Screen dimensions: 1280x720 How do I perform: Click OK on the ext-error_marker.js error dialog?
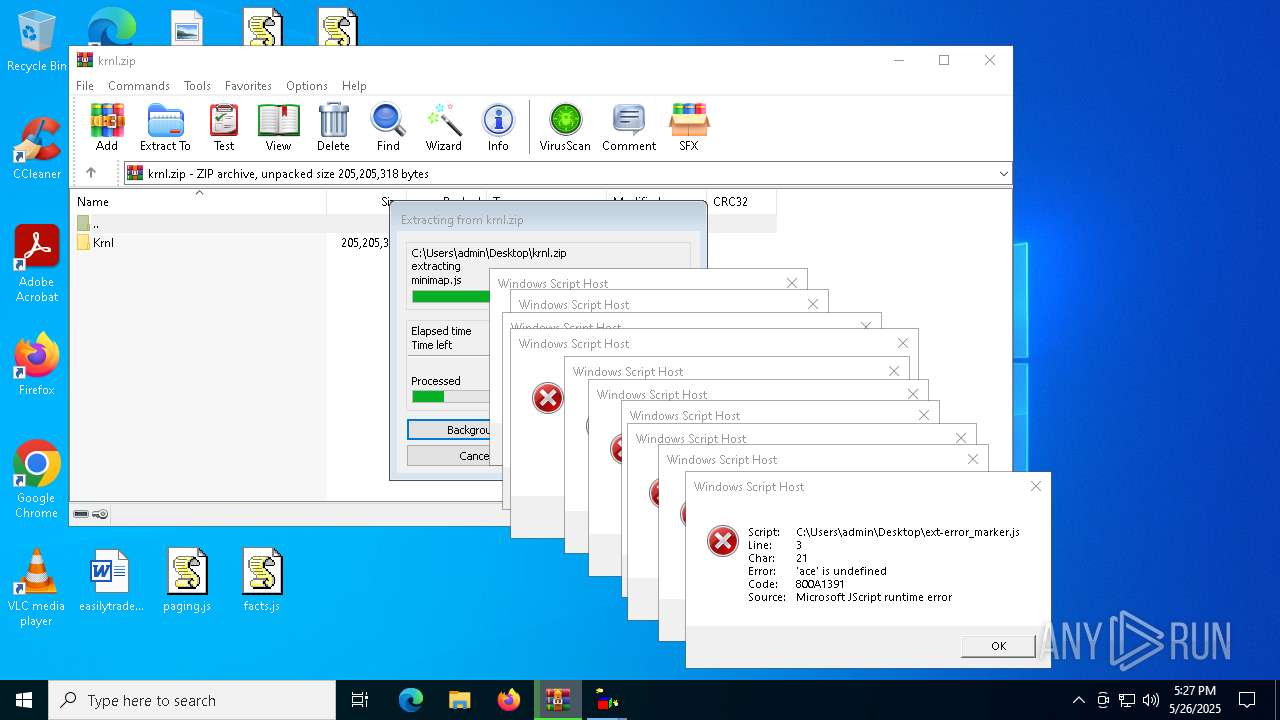[x=998, y=646]
